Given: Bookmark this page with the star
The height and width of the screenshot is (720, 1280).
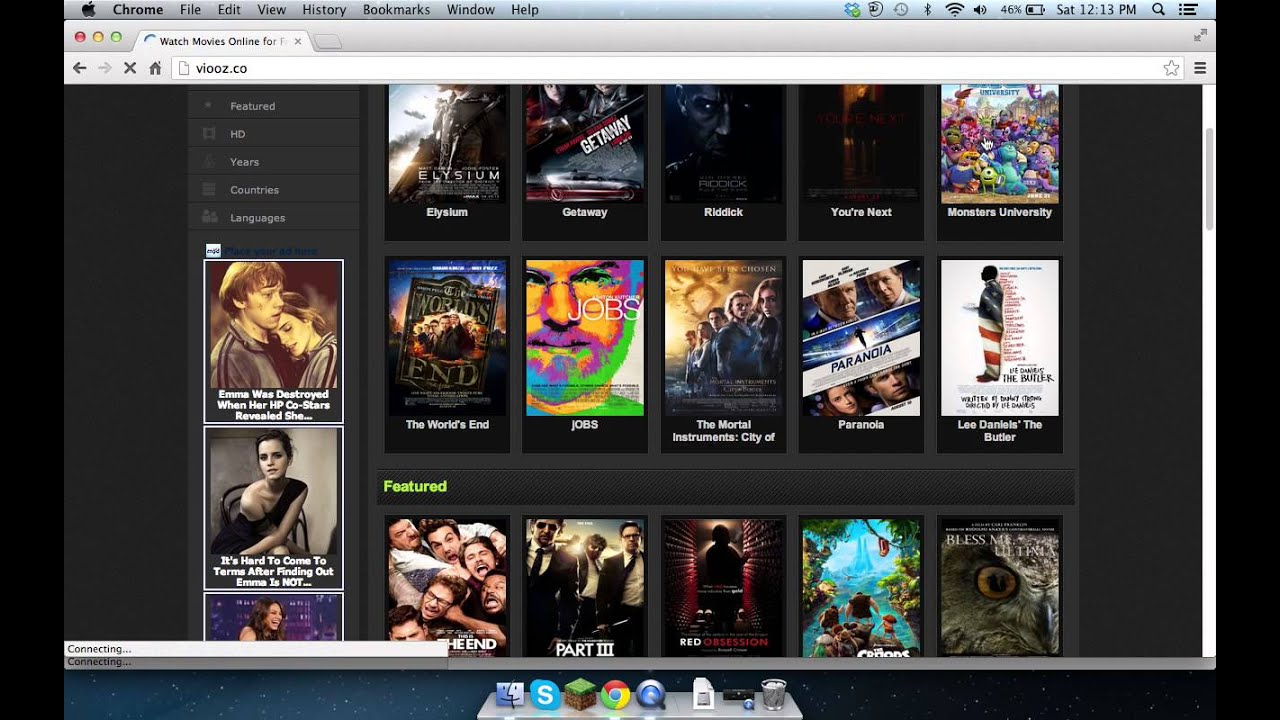Looking at the screenshot, I should pyautogui.click(x=1171, y=68).
